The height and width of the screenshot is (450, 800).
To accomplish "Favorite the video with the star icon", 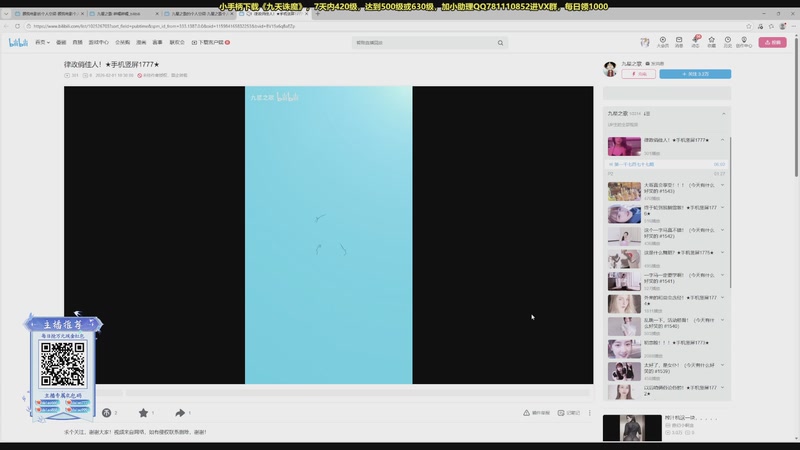I will [143, 412].
